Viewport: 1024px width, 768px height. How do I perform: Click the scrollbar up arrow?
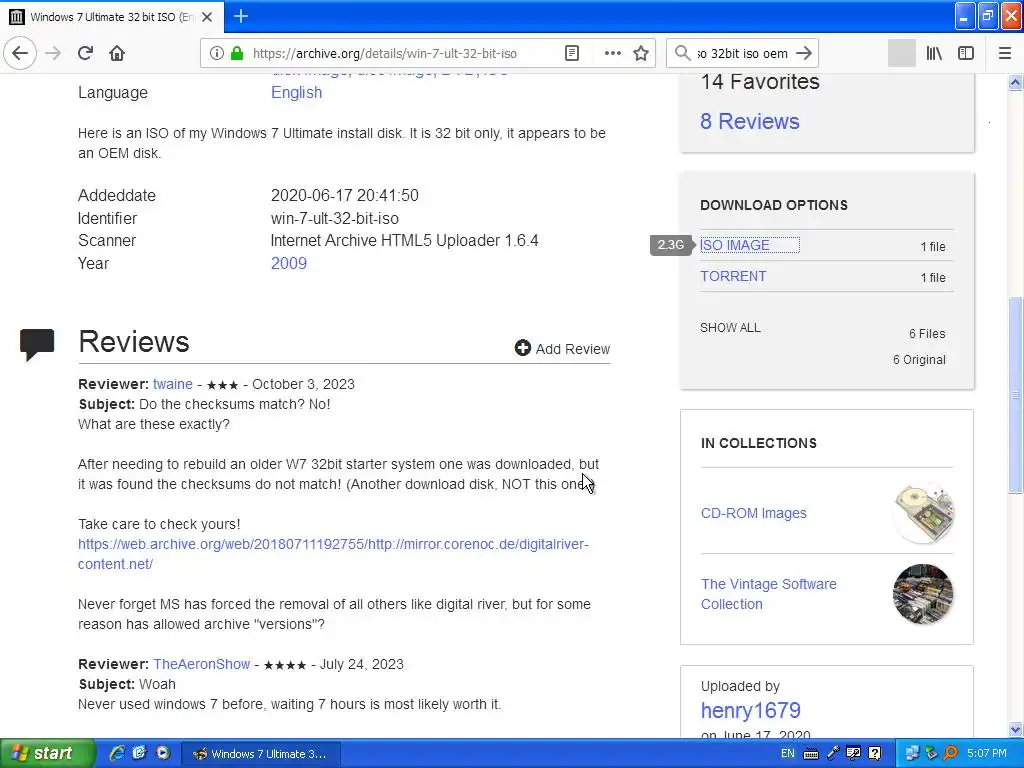tap(1015, 82)
